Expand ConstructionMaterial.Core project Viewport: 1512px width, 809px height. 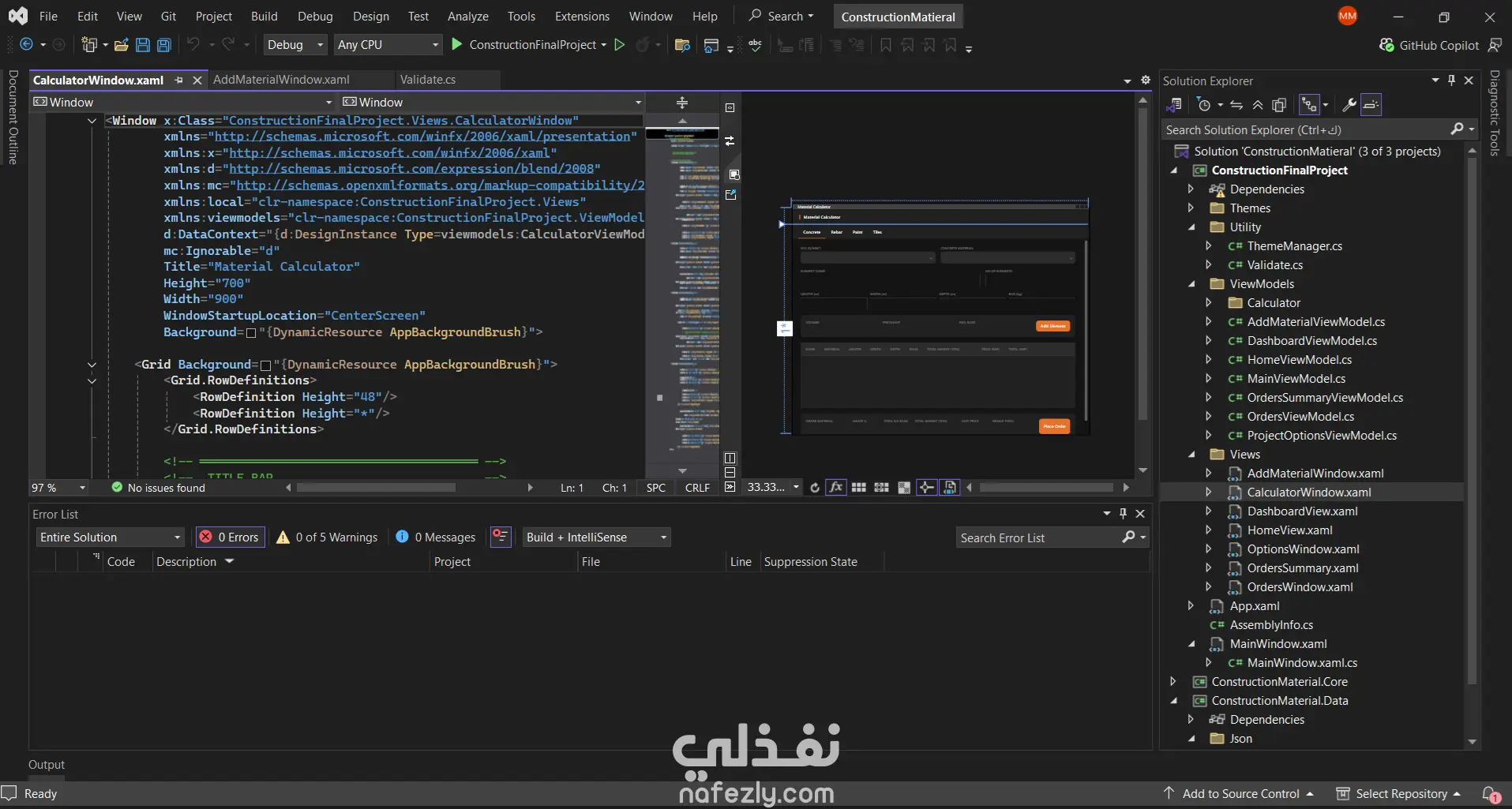[x=1173, y=682]
